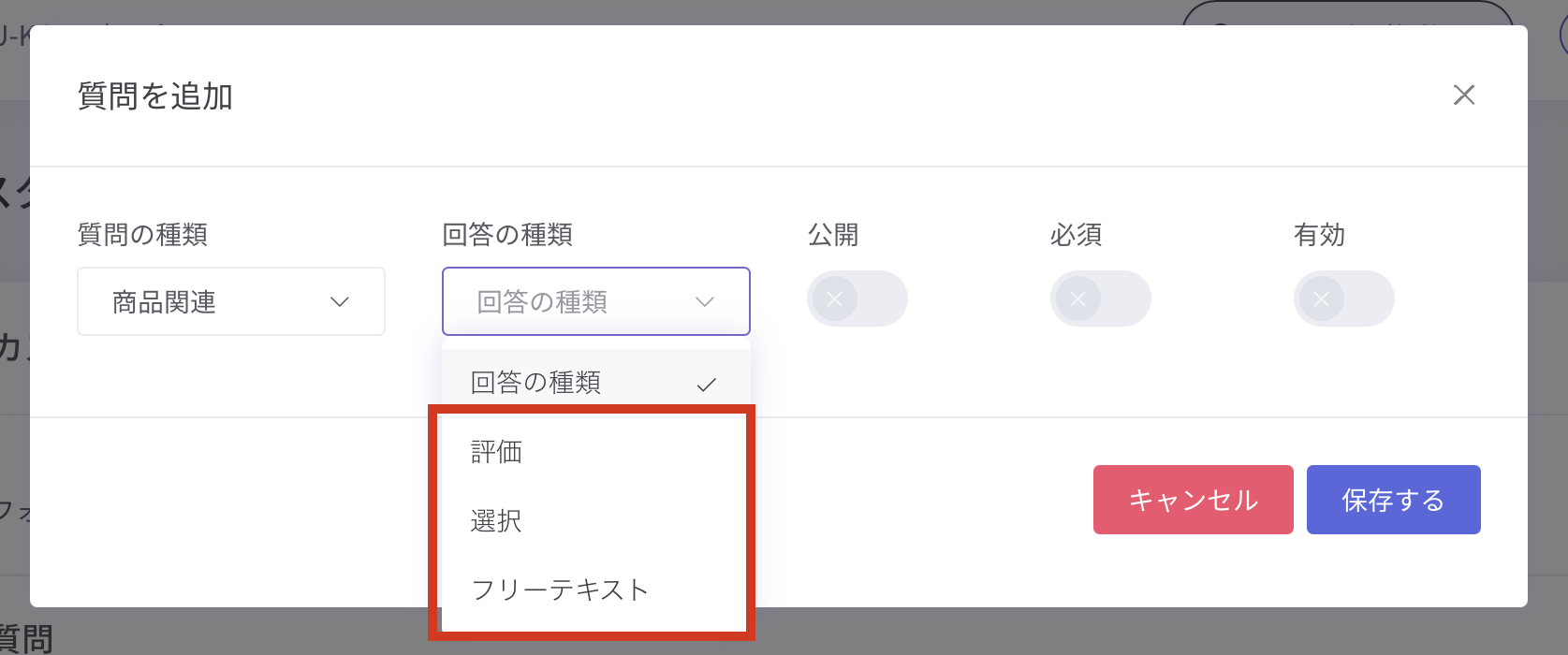Enable the 公開 toggle switch

coord(857,298)
